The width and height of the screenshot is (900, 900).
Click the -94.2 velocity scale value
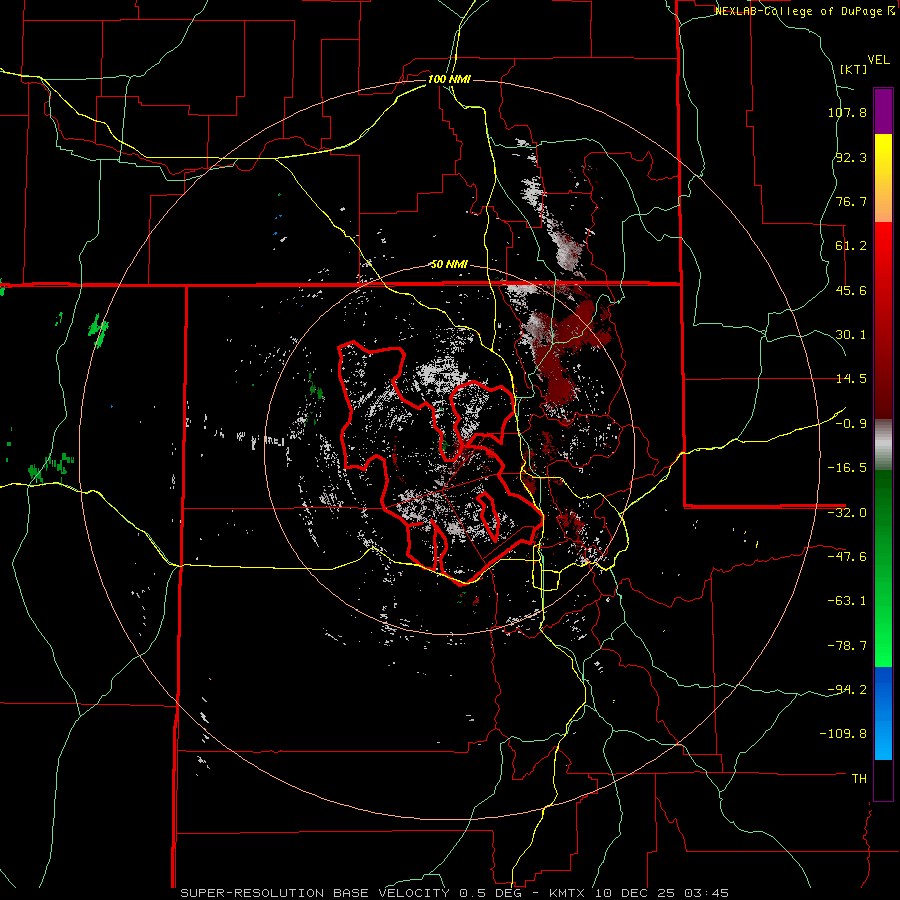847,689
